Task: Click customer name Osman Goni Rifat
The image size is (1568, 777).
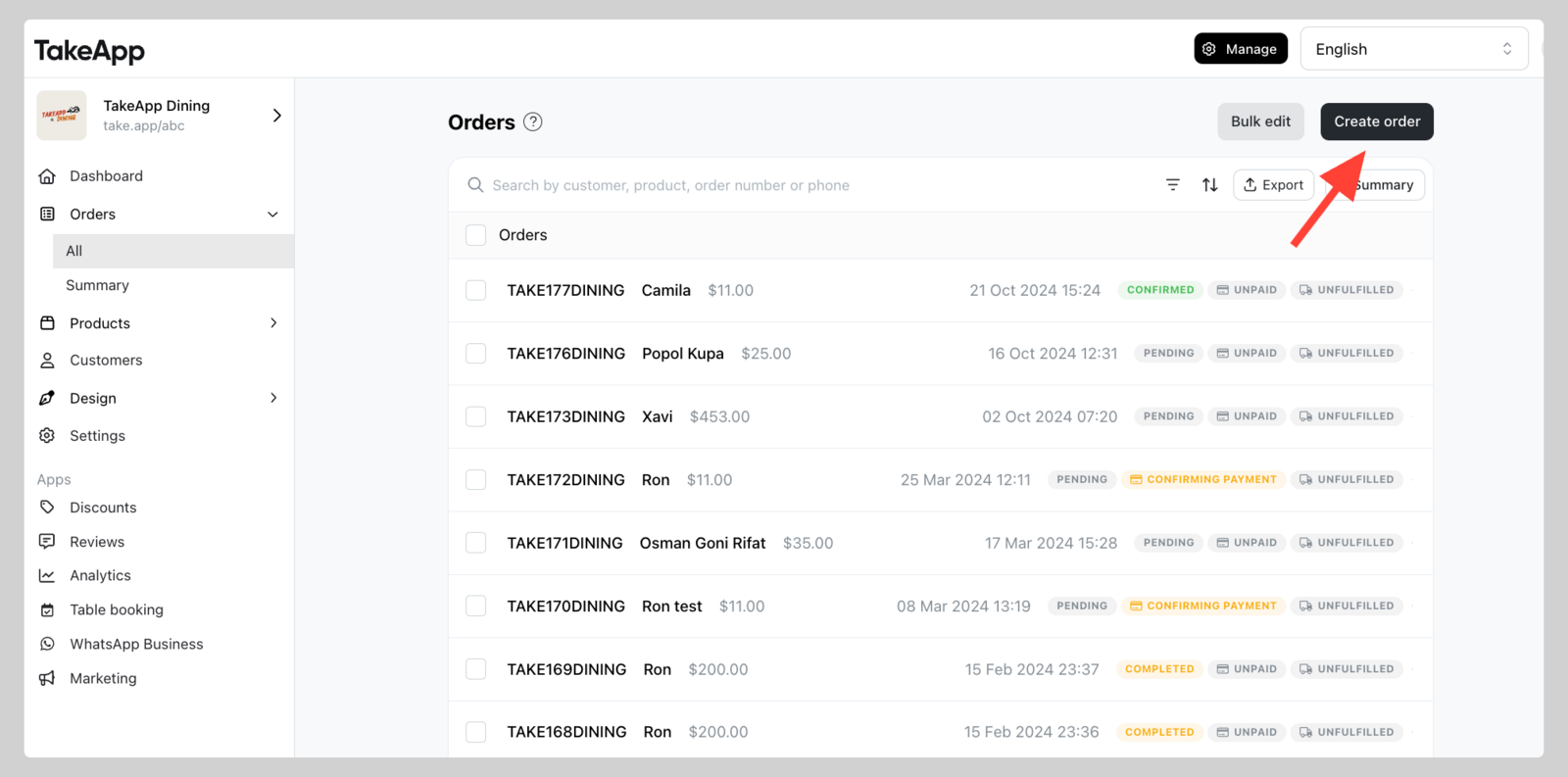Action: coord(703,543)
